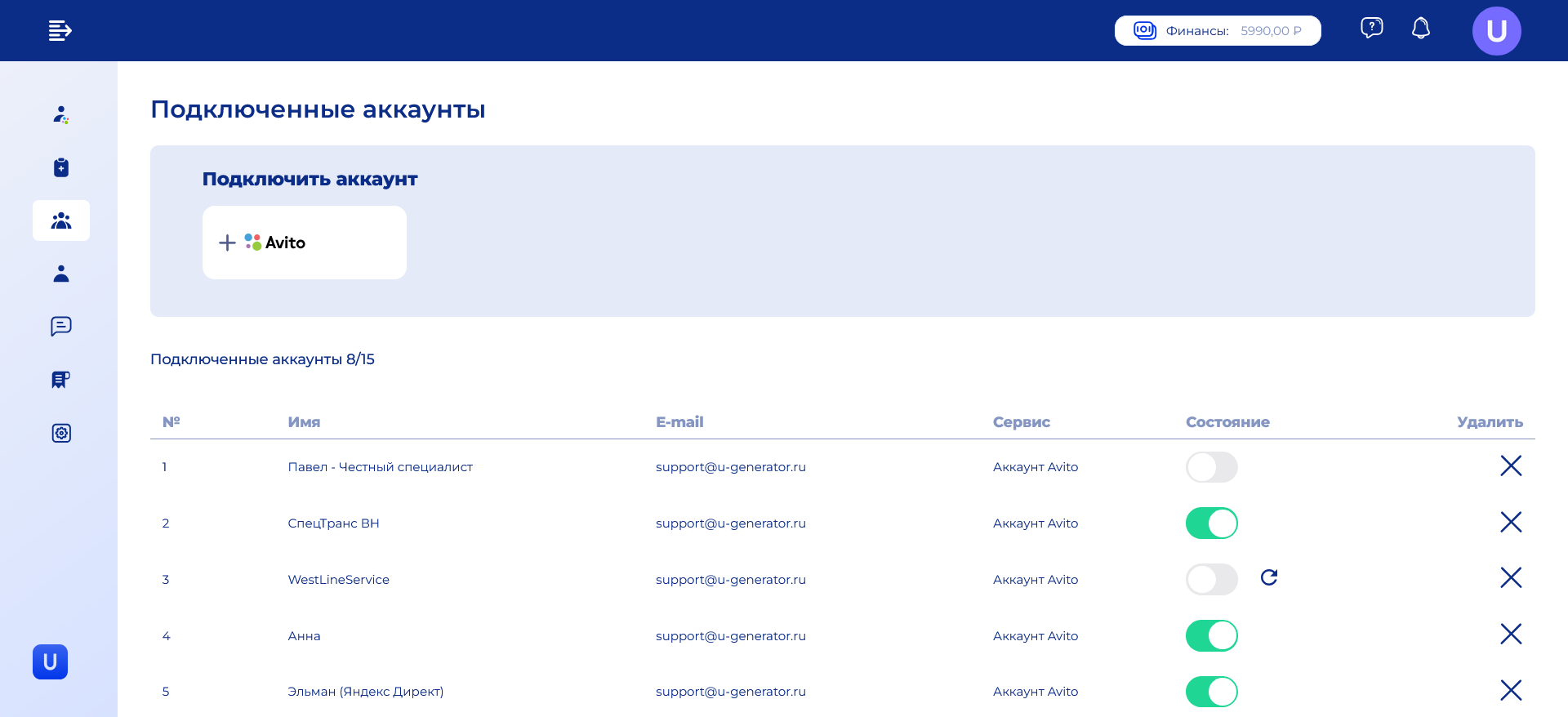
Task: Turn off the Анна account toggle
Action: tap(1211, 635)
